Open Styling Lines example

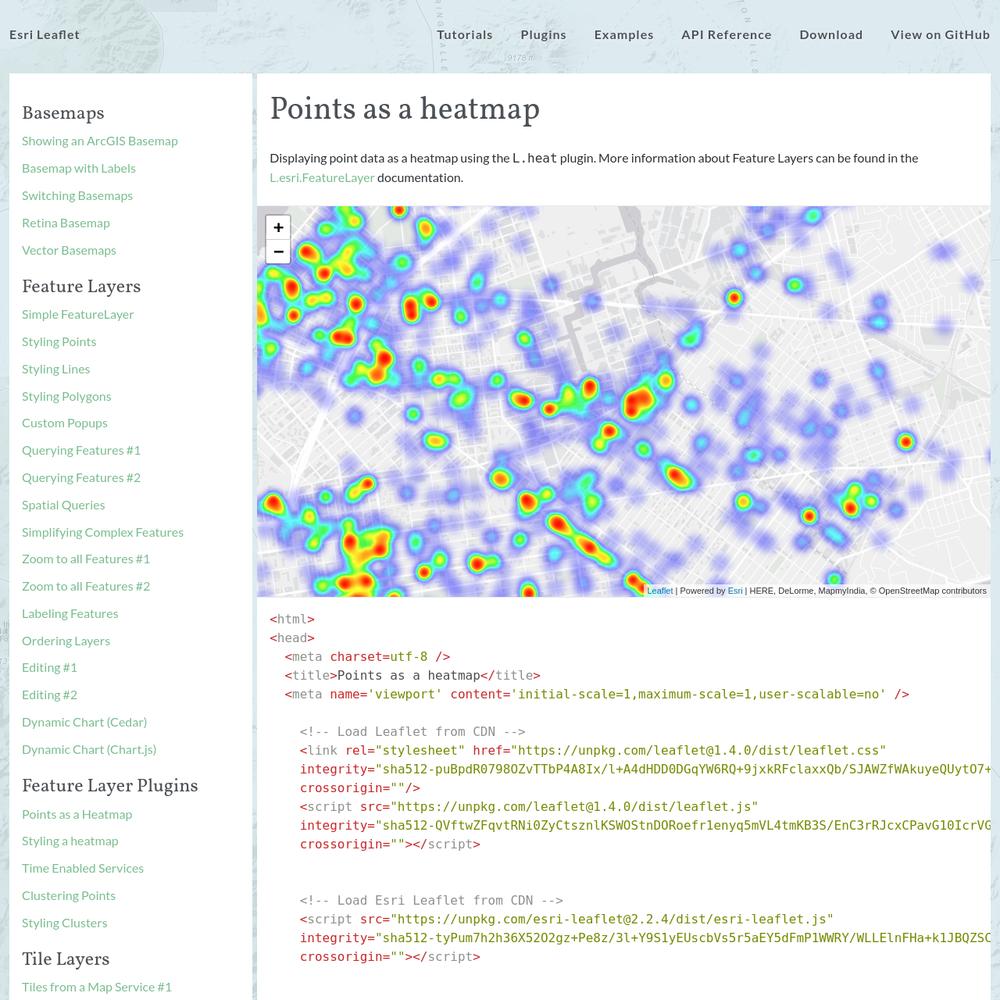[55, 369]
